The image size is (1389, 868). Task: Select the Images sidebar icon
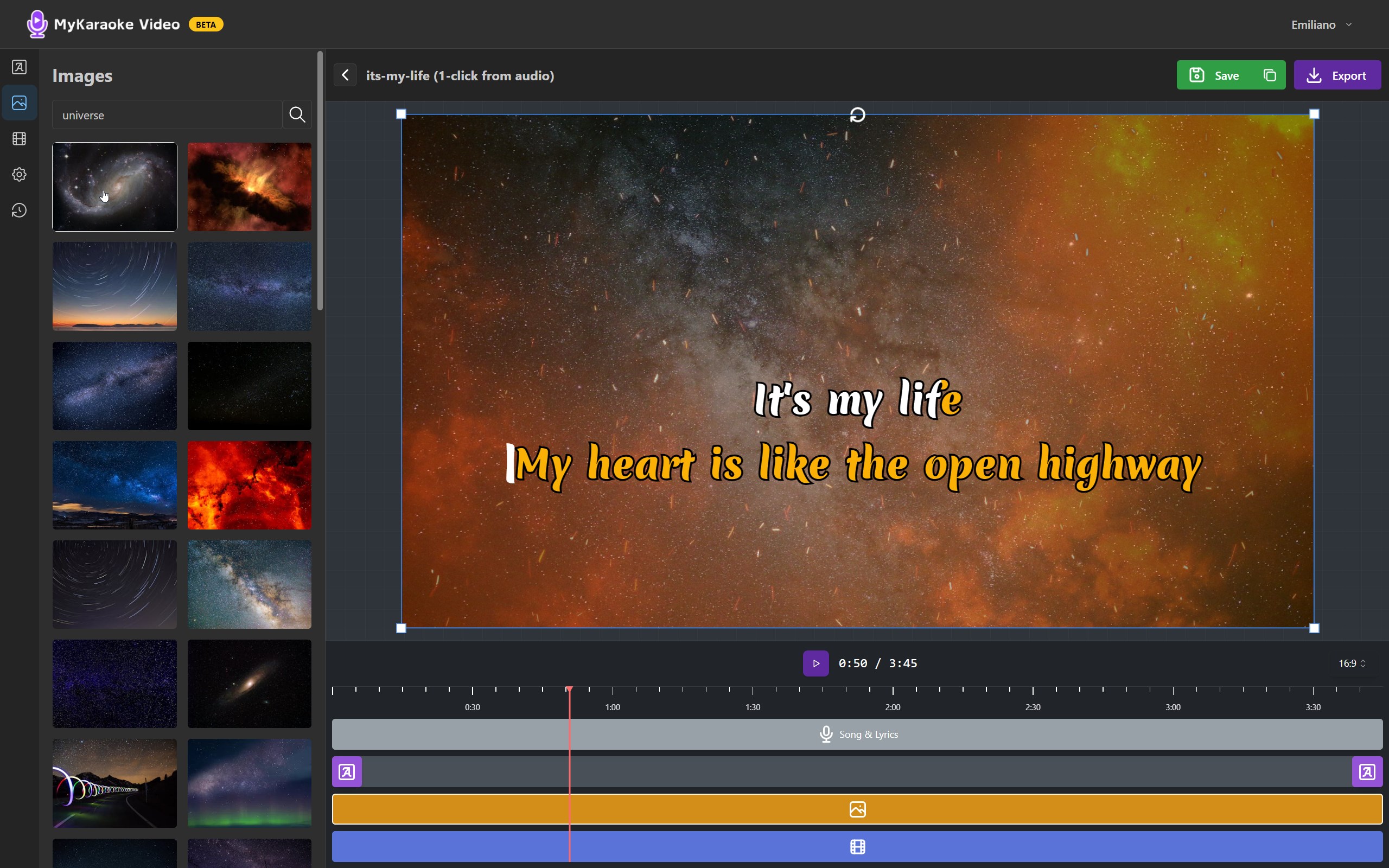point(19,103)
